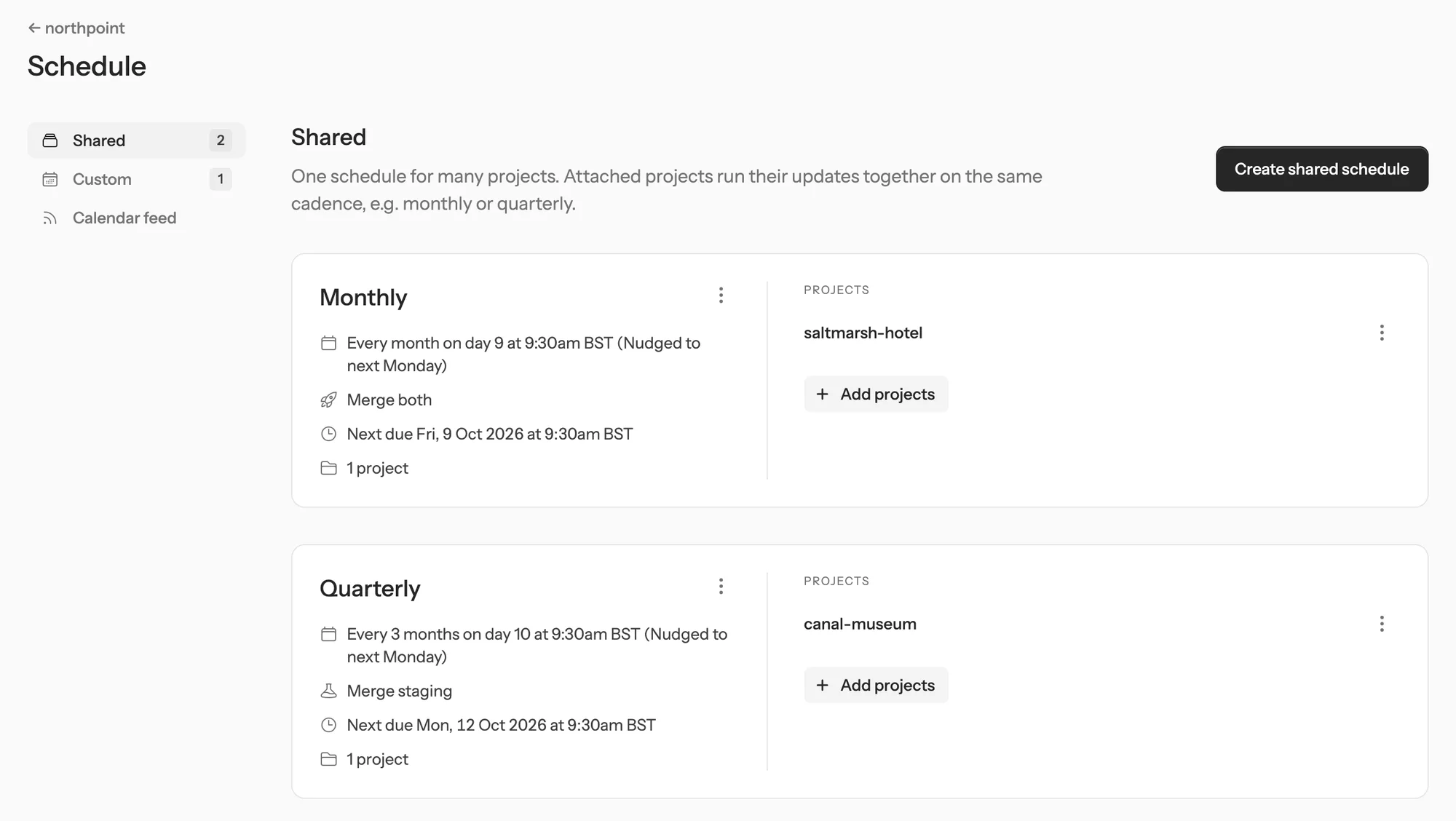
Task: Open the Custom schedules tab
Action: click(136, 179)
